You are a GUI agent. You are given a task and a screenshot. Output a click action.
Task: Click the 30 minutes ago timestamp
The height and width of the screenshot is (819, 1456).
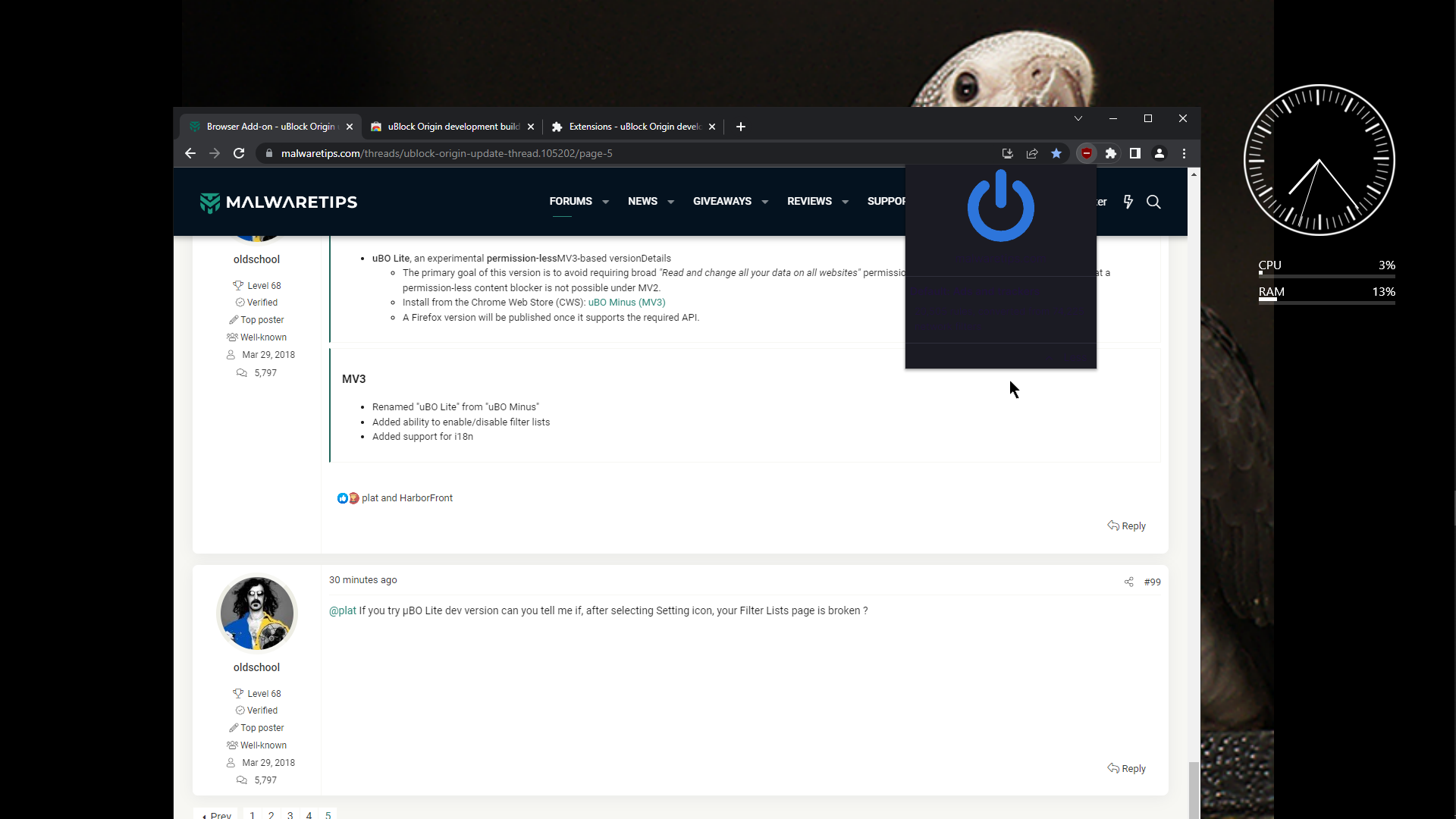tap(362, 580)
